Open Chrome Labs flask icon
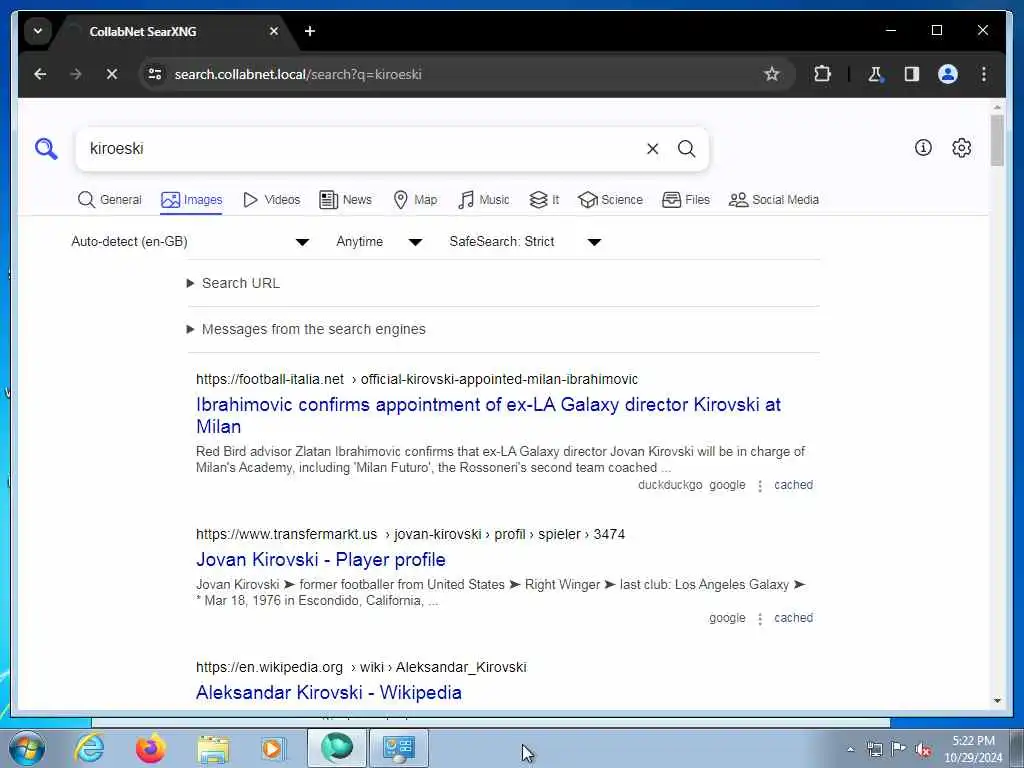Viewport: 1024px width, 768px height. [x=875, y=74]
